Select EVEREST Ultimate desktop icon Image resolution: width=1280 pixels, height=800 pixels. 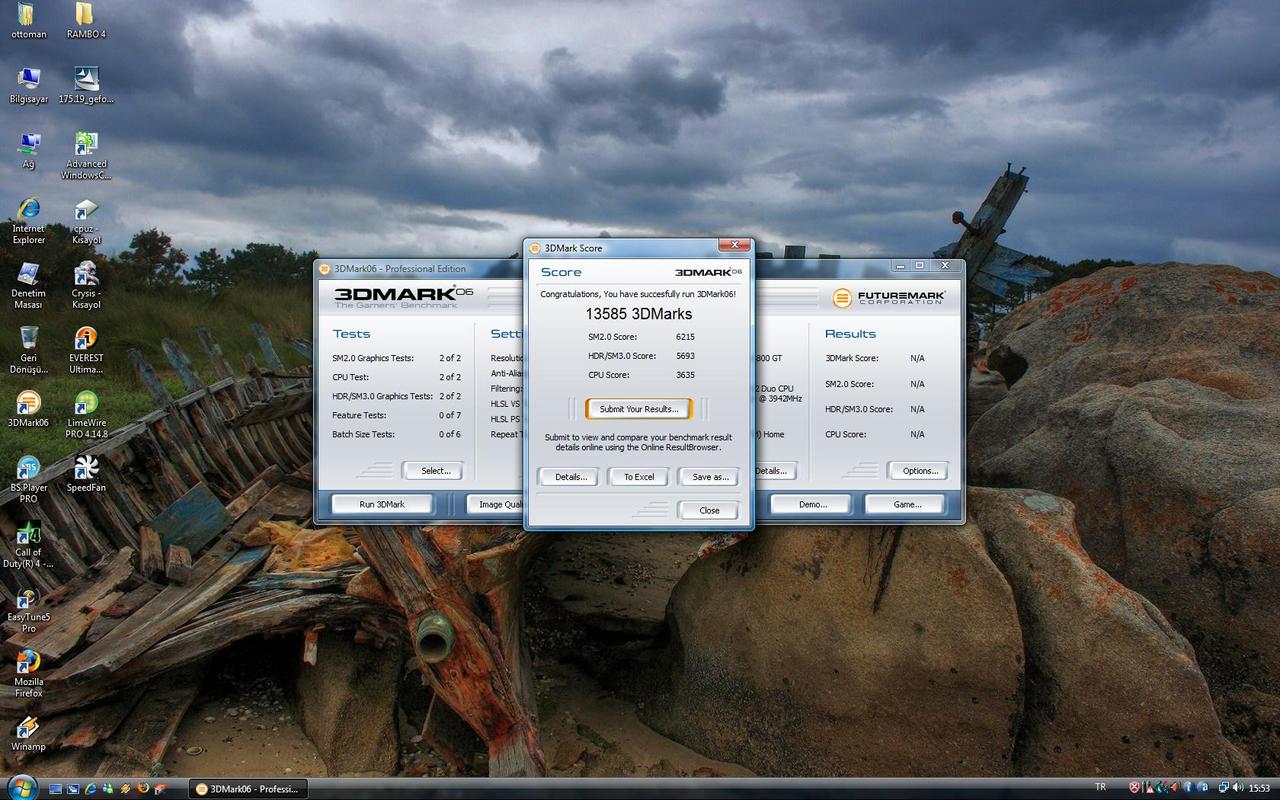point(86,350)
